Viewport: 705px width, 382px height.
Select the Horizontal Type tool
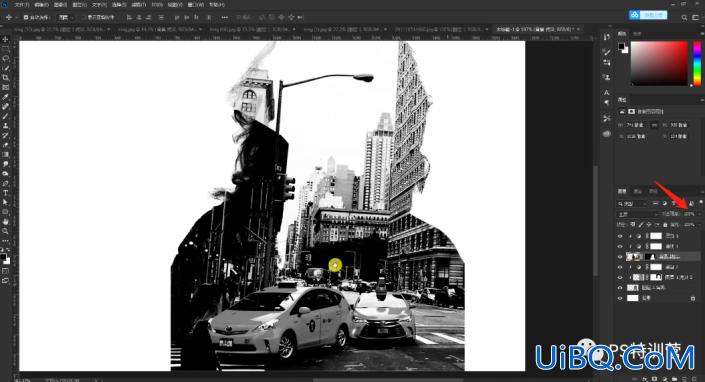point(5,193)
